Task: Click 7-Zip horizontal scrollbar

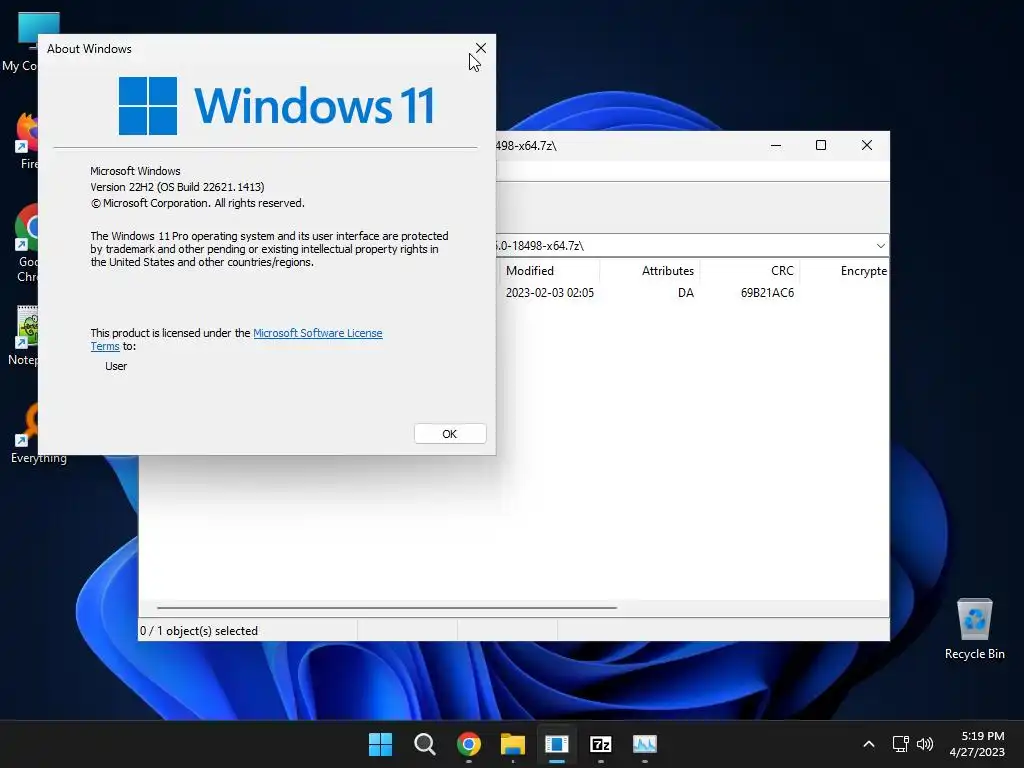Action: click(x=387, y=608)
